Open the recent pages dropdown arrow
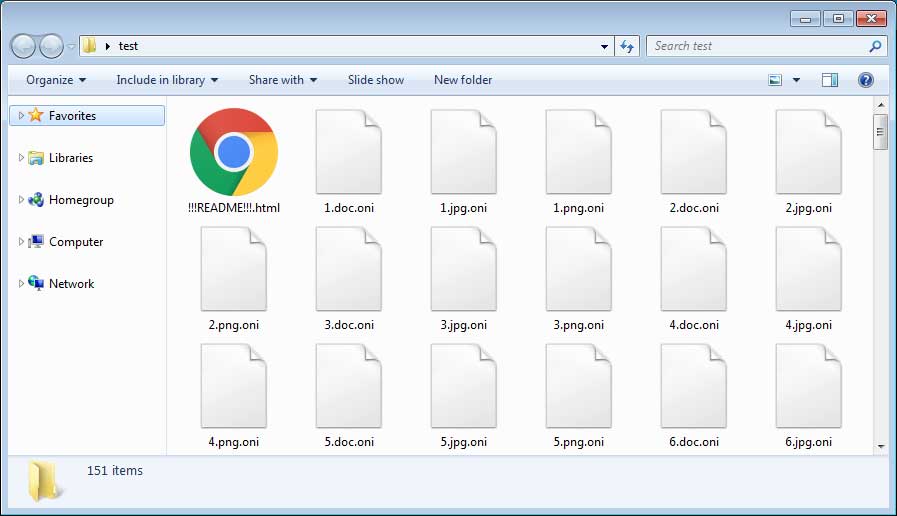This screenshot has width=897, height=516. pyautogui.click(x=71, y=46)
